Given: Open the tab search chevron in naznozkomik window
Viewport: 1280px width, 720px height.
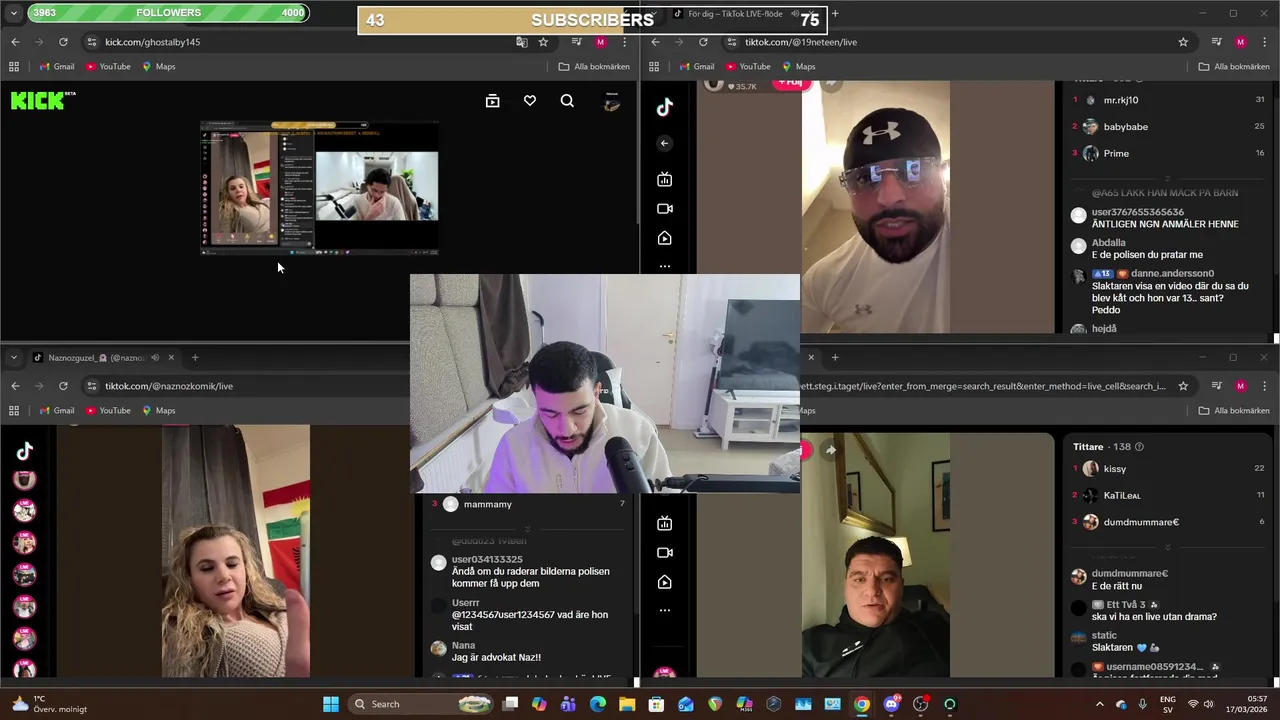Looking at the screenshot, I should tap(14, 357).
